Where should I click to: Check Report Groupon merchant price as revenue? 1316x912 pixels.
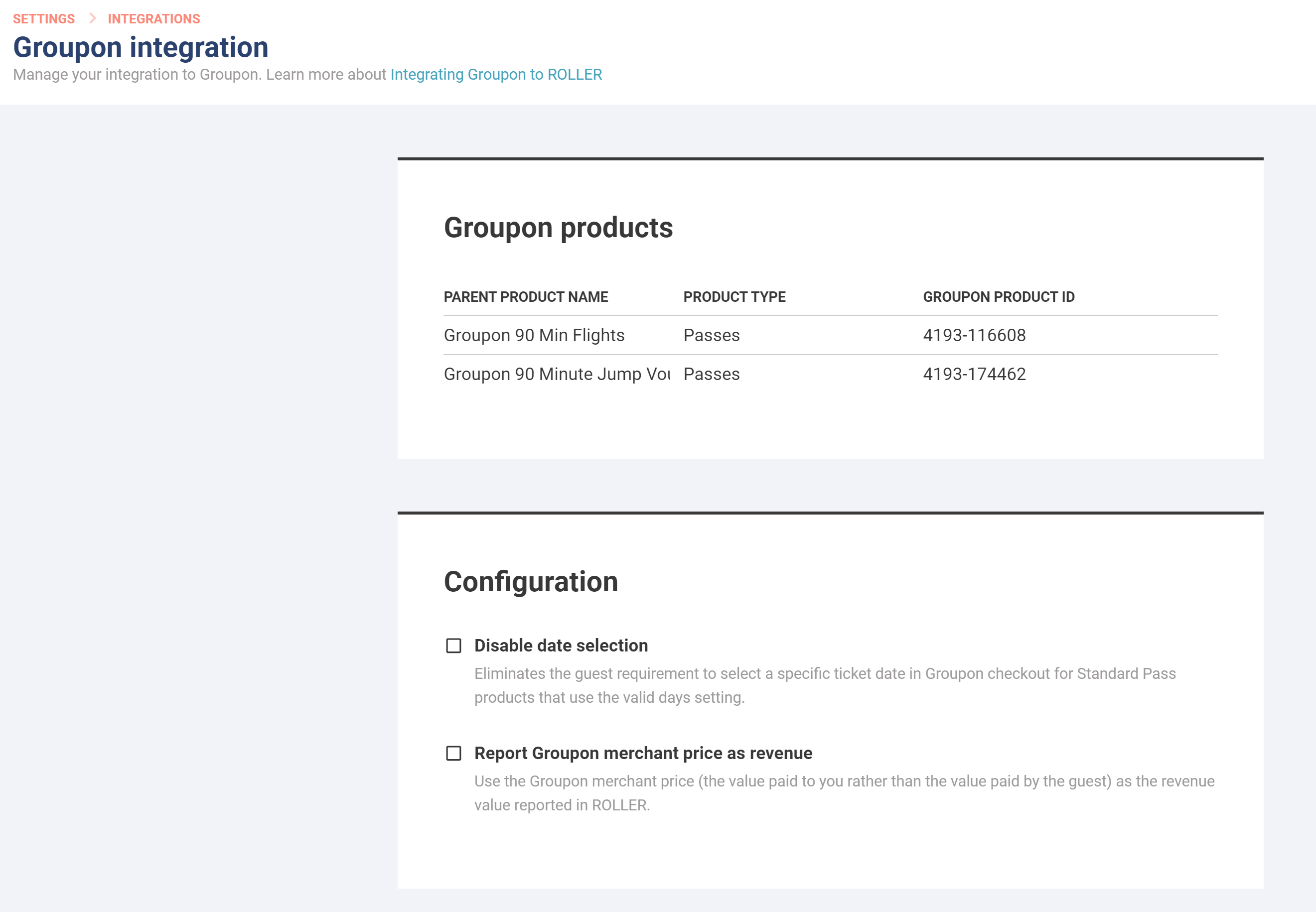[453, 753]
